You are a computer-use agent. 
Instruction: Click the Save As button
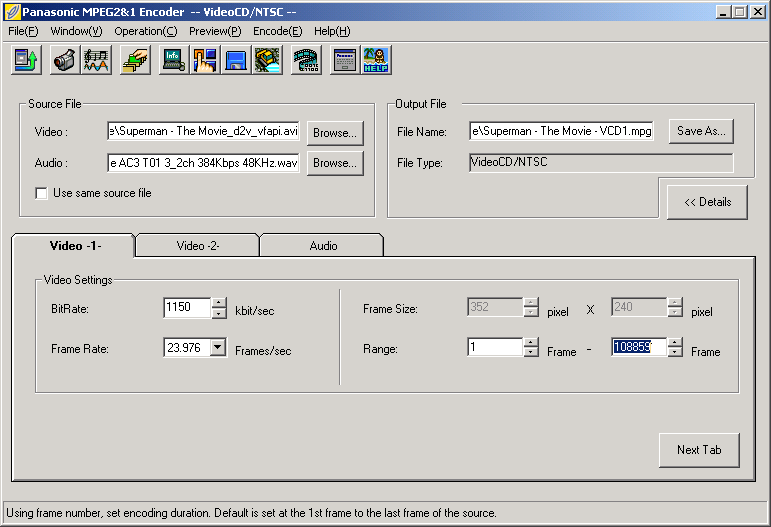pyautogui.click(x=701, y=131)
